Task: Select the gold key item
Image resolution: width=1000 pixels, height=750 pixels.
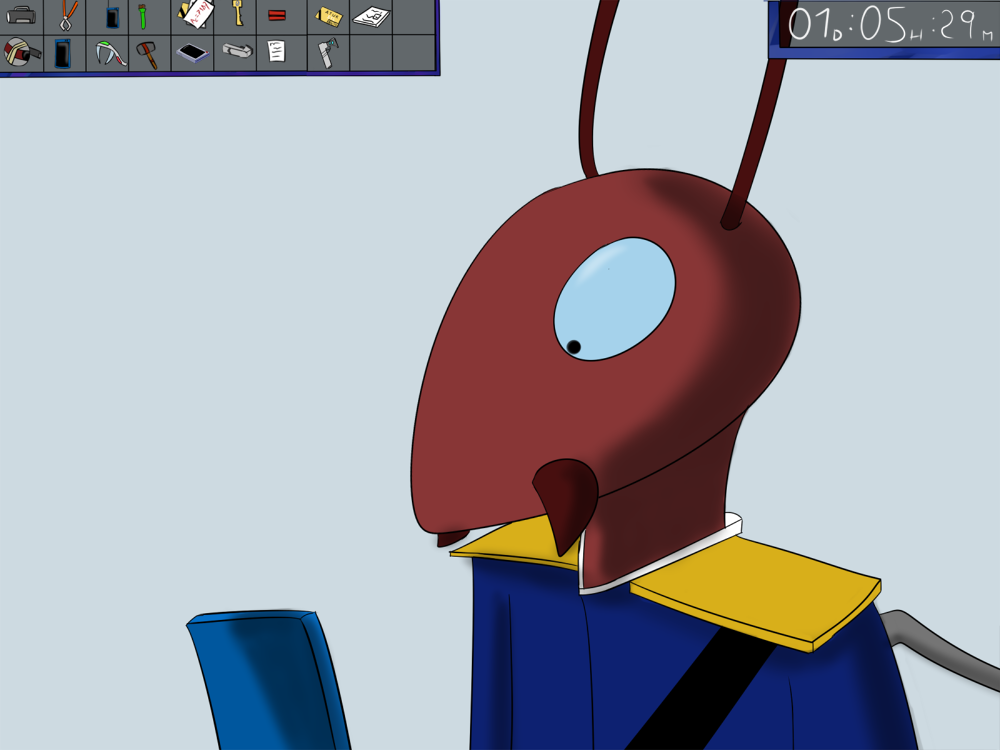Action: 237,14
